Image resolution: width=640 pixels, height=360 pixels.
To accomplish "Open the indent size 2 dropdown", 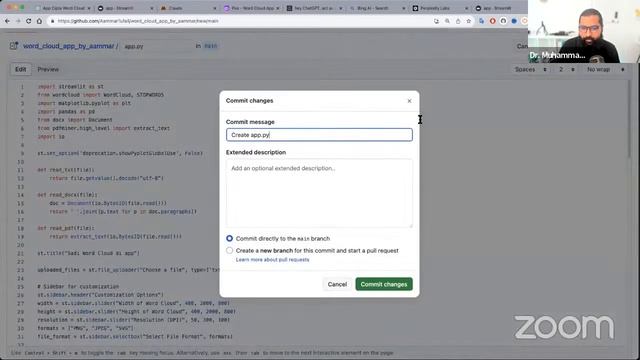I will pos(567,69).
